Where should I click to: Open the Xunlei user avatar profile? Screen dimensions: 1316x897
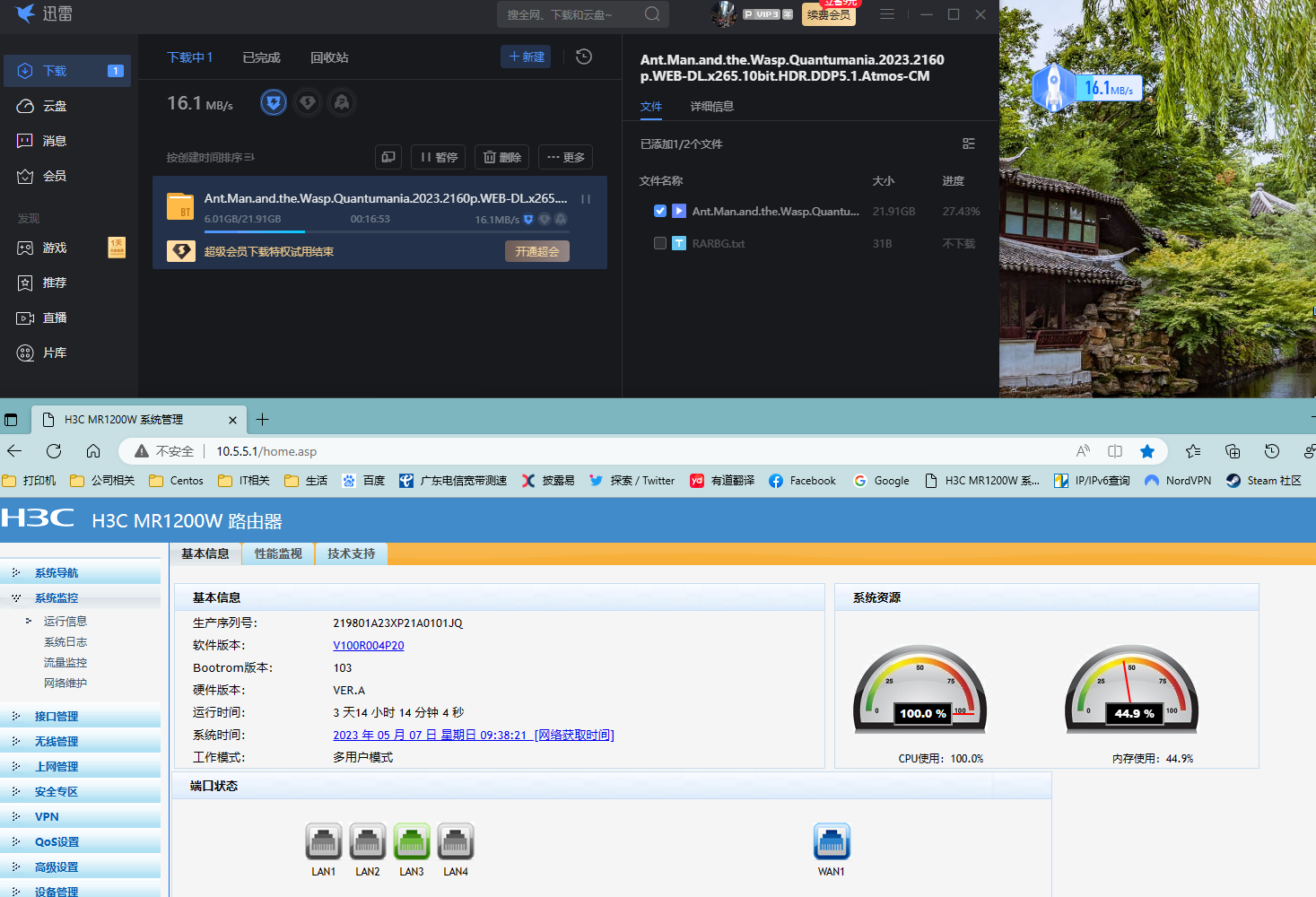pyautogui.click(x=724, y=14)
